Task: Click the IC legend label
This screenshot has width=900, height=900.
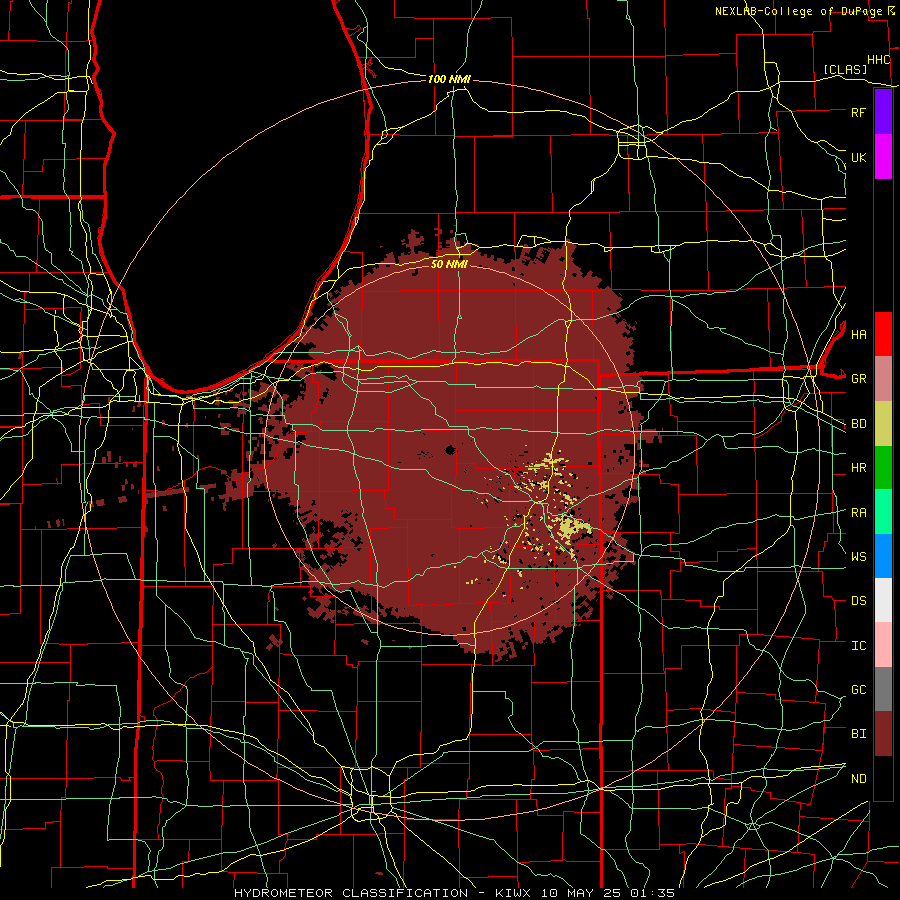Action: coord(858,646)
